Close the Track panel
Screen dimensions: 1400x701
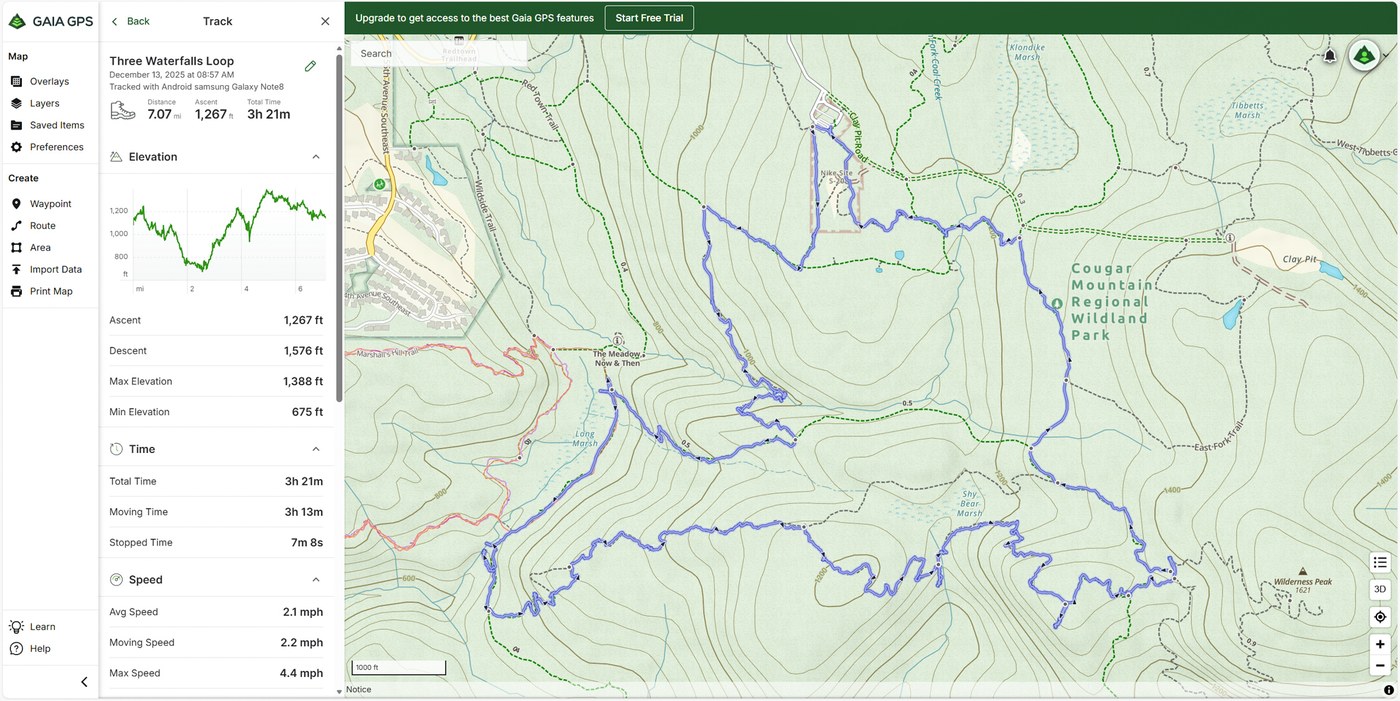(325, 21)
